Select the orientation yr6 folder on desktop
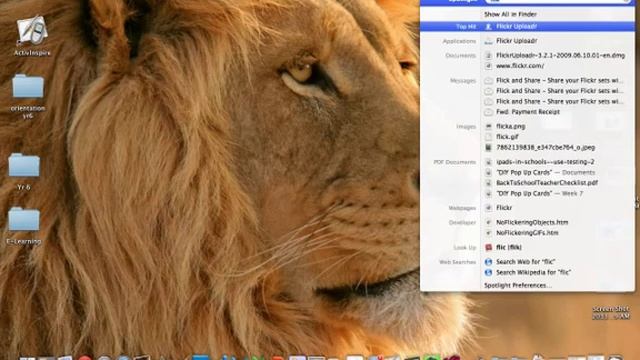The width and height of the screenshot is (640, 360). point(28,87)
